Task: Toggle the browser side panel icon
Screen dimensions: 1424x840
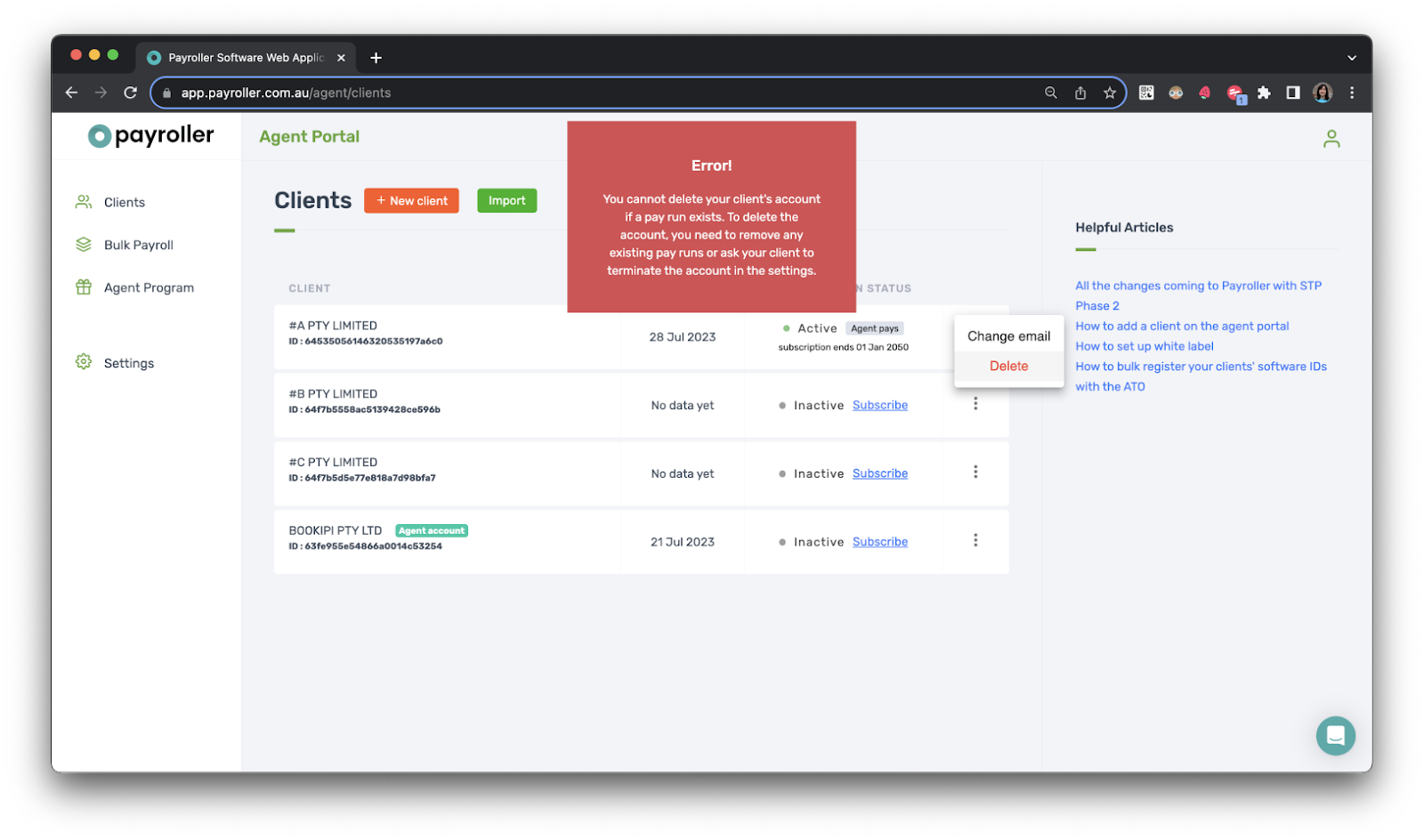Action: pyautogui.click(x=1293, y=93)
